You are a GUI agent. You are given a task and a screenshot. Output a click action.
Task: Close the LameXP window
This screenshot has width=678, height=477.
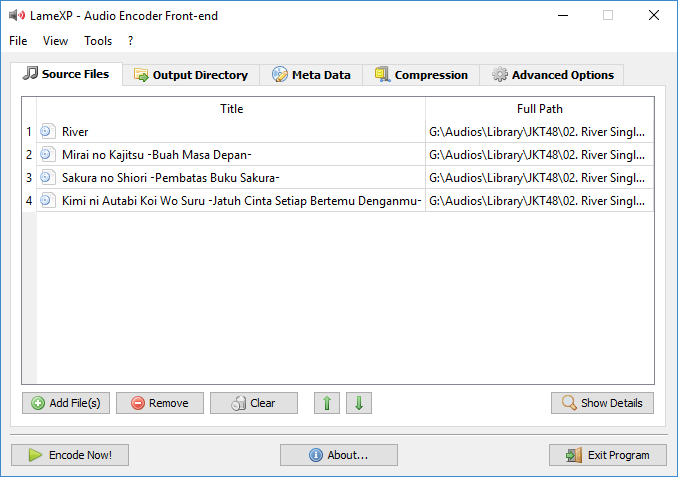point(654,16)
